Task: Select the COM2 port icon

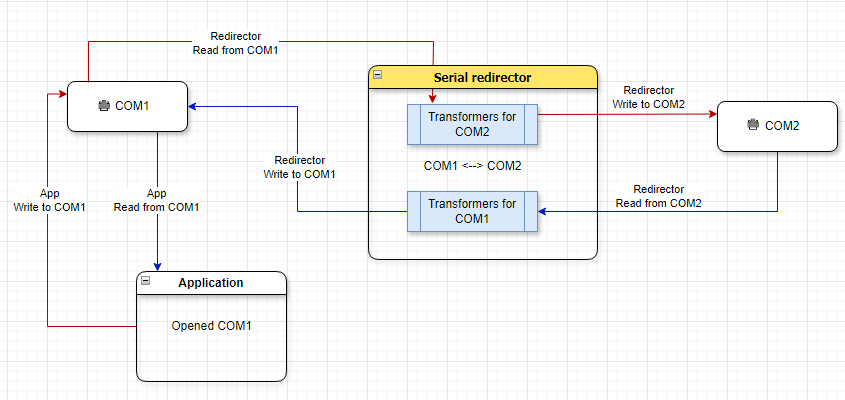Action: 754,126
